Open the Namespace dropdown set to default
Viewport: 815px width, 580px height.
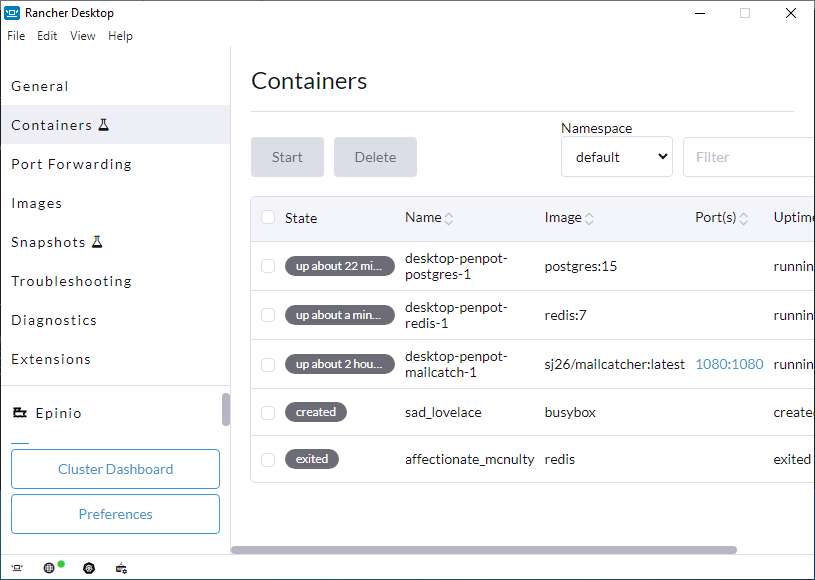pyautogui.click(x=617, y=157)
